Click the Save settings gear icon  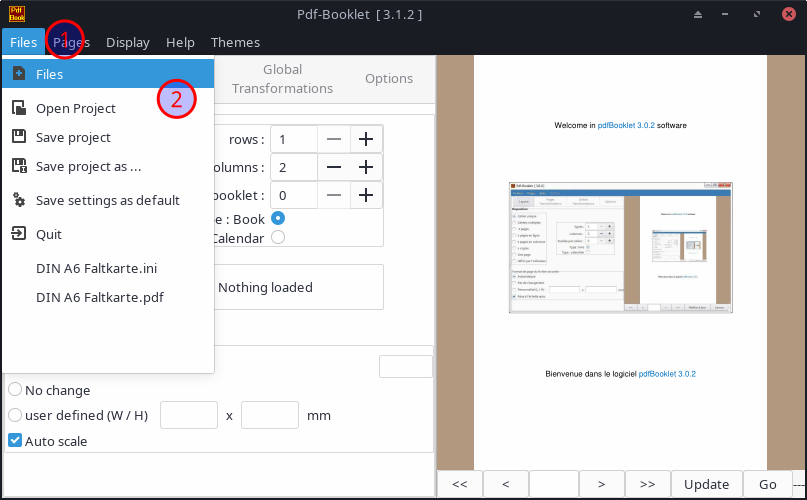tap(18, 200)
